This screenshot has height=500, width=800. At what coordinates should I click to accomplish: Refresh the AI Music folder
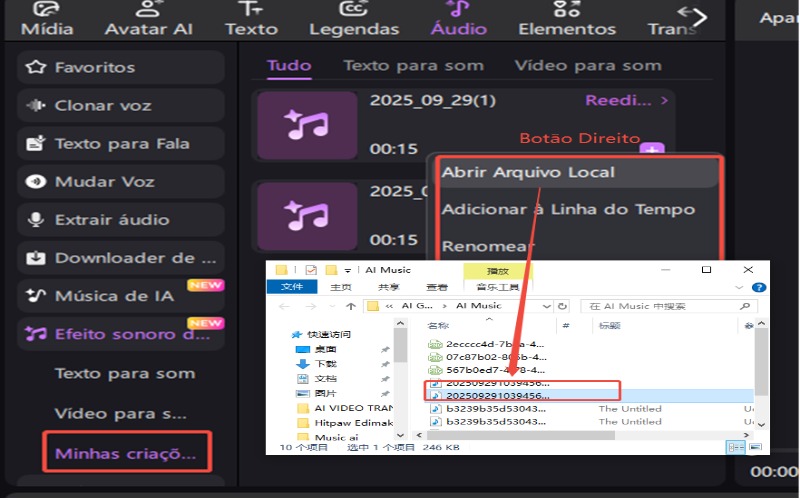pyautogui.click(x=562, y=306)
